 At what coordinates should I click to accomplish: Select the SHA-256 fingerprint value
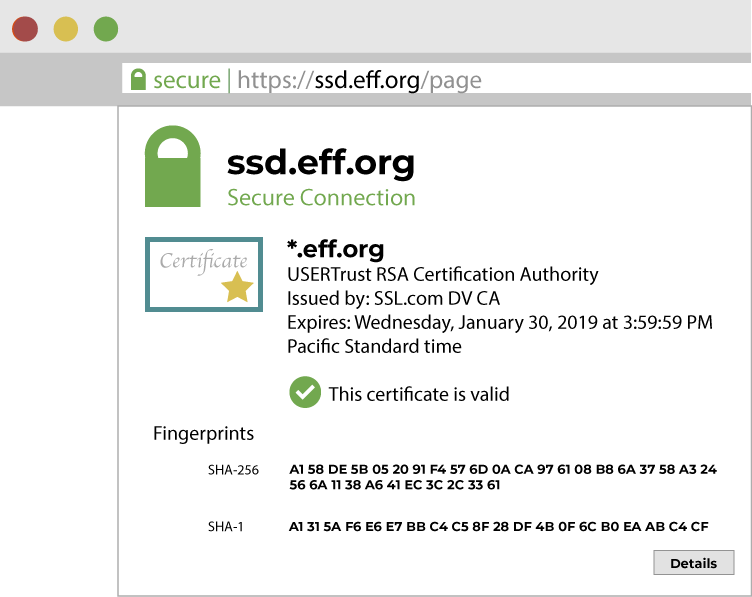[x=503, y=476]
